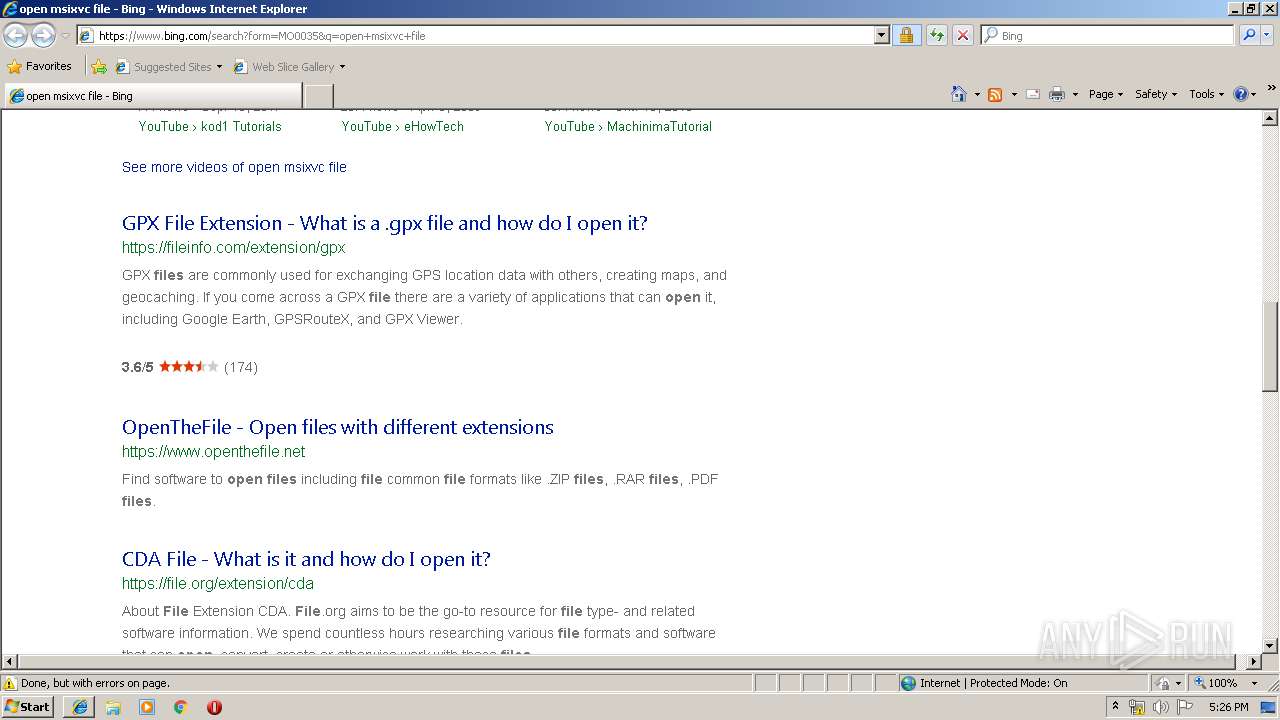Click the magnifier Search button
The image size is (1280, 720).
pos(1248,36)
